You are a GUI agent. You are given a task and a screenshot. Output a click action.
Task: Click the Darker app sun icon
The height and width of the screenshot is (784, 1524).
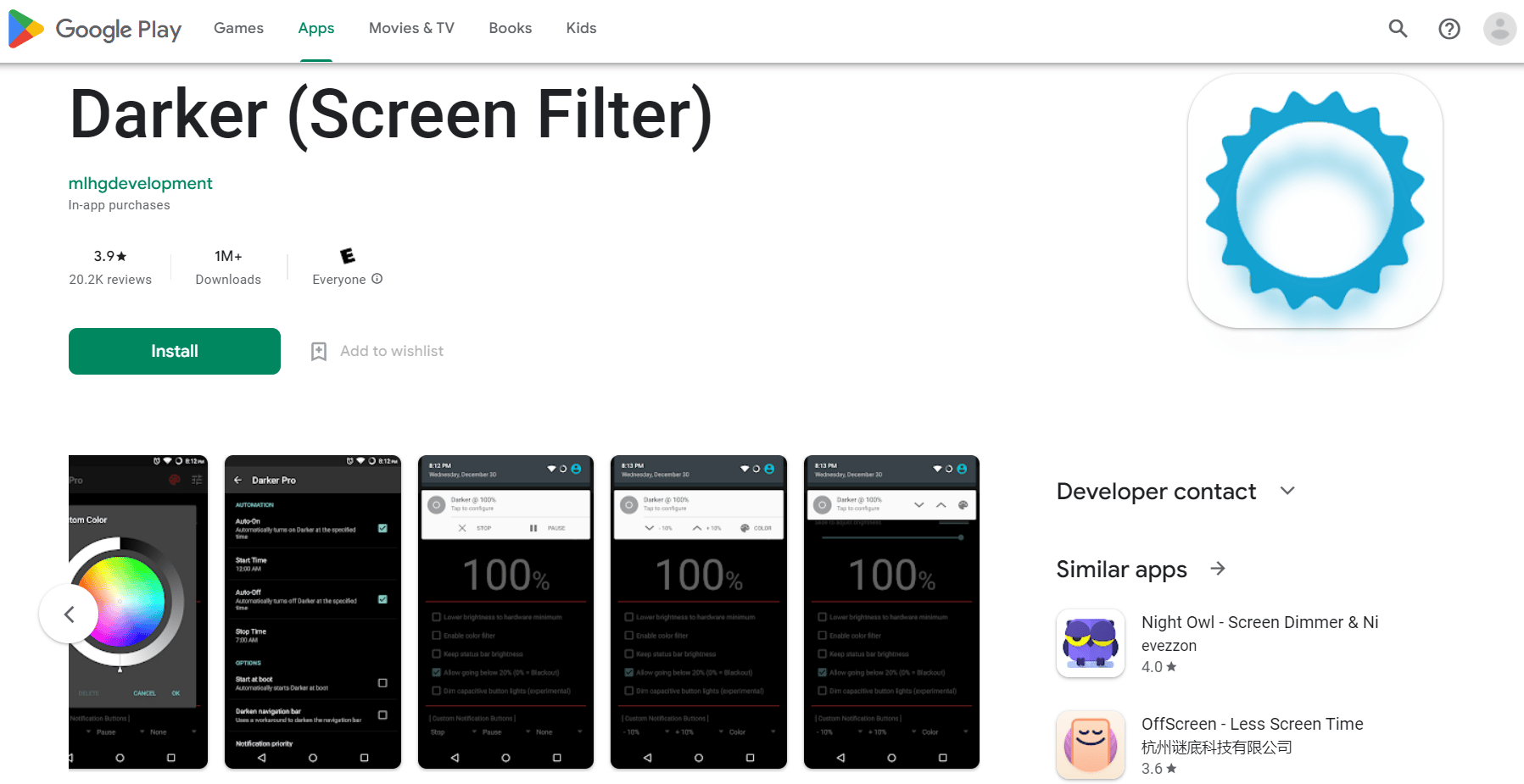click(1315, 201)
